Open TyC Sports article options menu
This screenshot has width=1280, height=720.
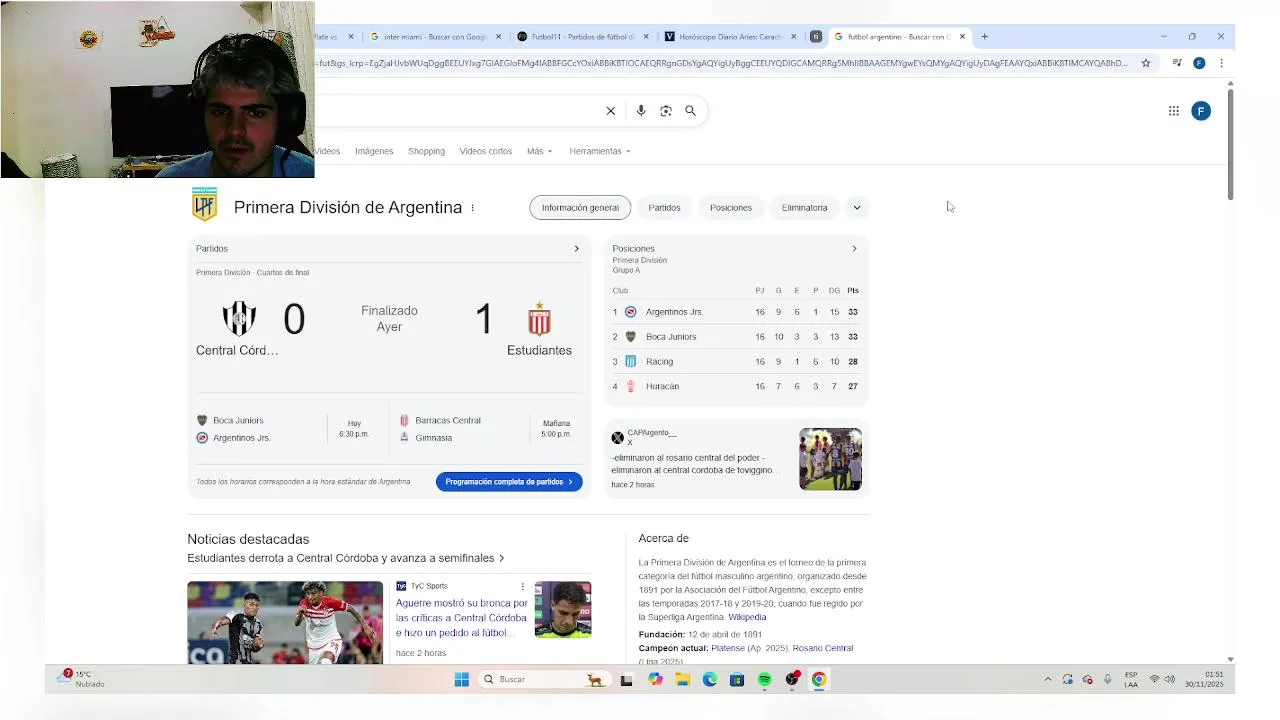[x=522, y=586]
